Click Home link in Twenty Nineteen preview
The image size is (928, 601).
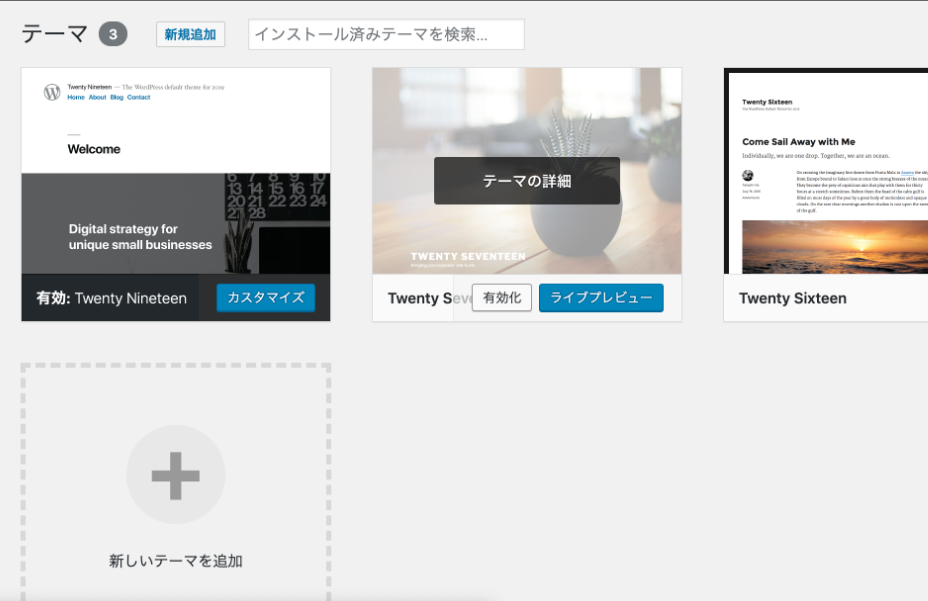76,97
